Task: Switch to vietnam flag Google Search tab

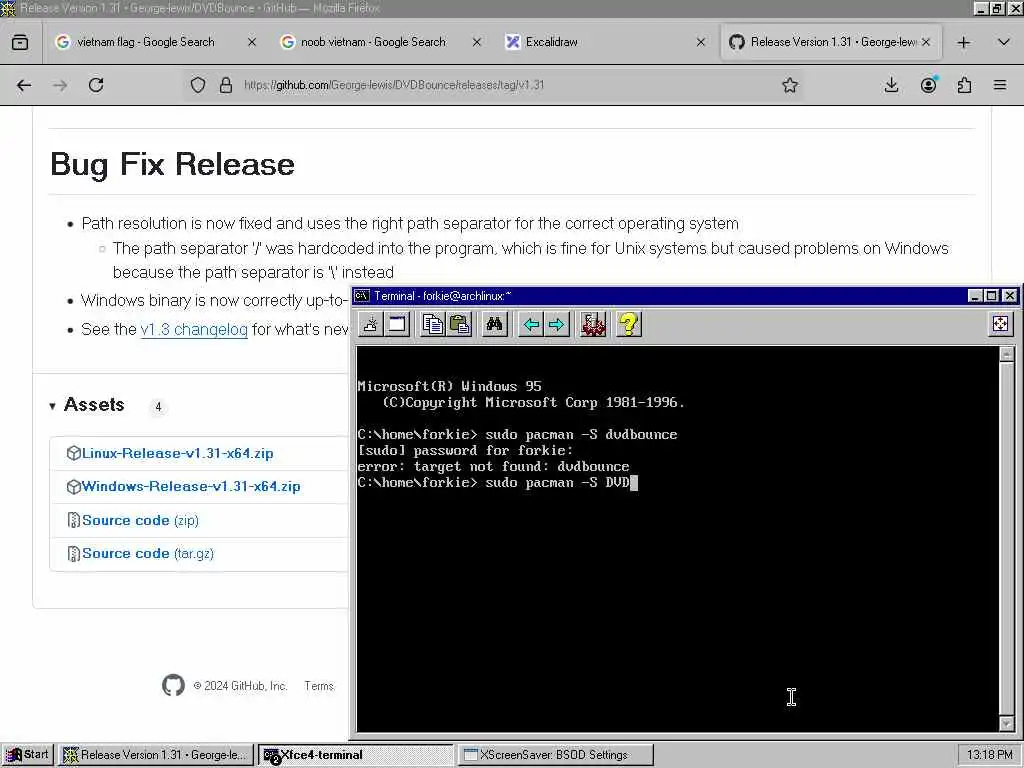Action: [x=145, y=42]
